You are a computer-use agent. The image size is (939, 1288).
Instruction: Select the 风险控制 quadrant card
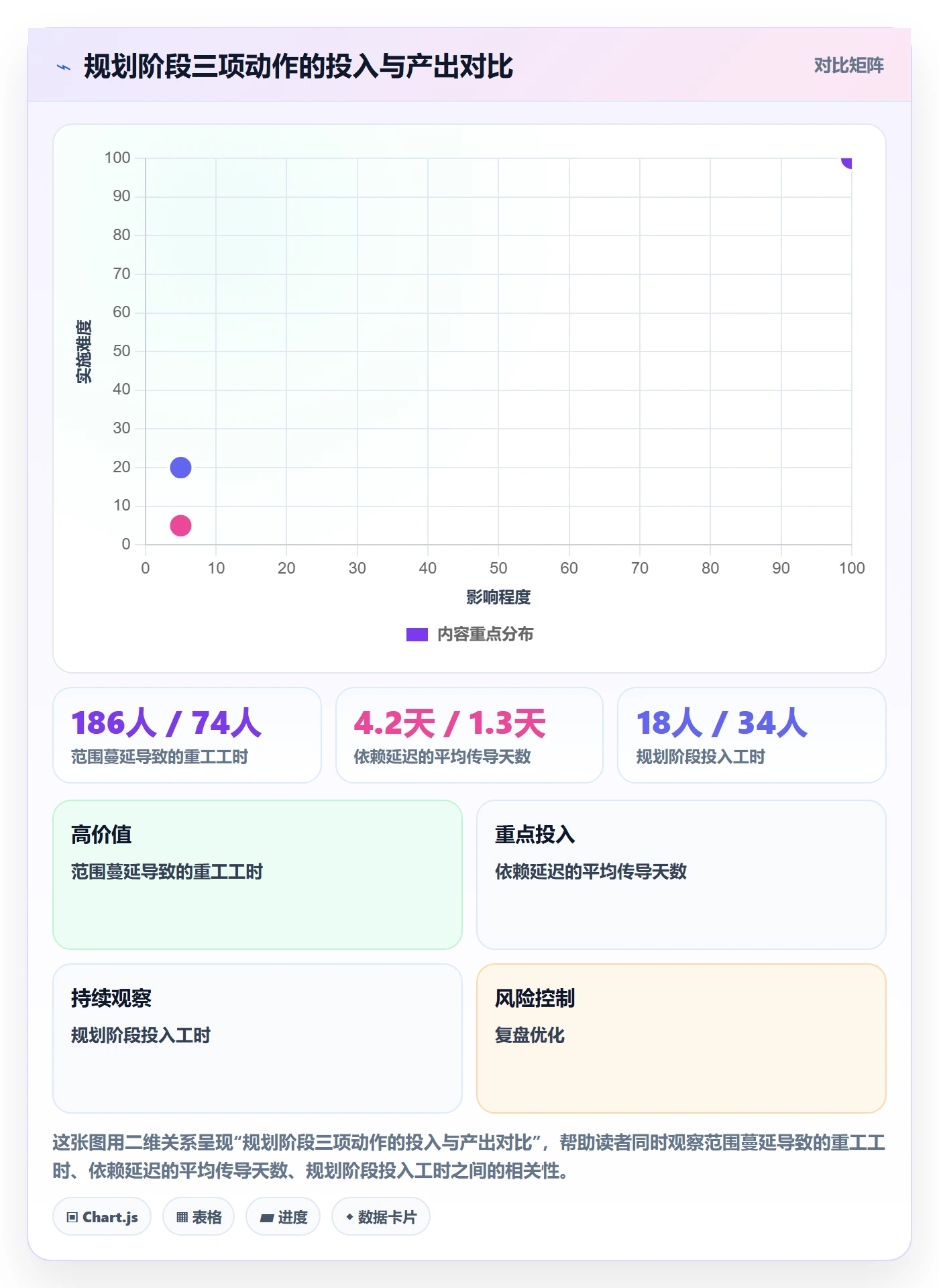pos(681,1038)
